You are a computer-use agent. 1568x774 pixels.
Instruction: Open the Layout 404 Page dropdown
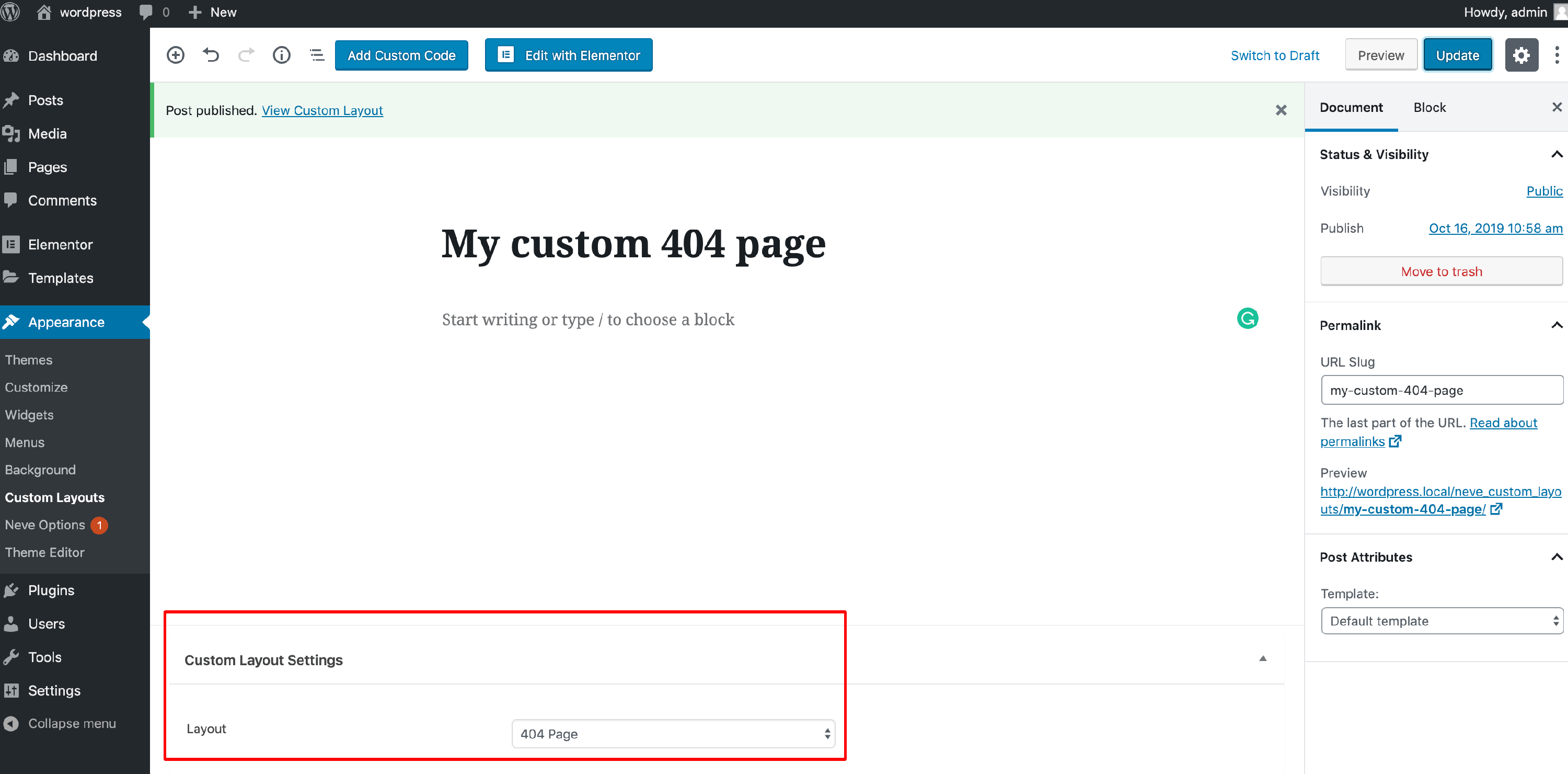tap(673, 734)
